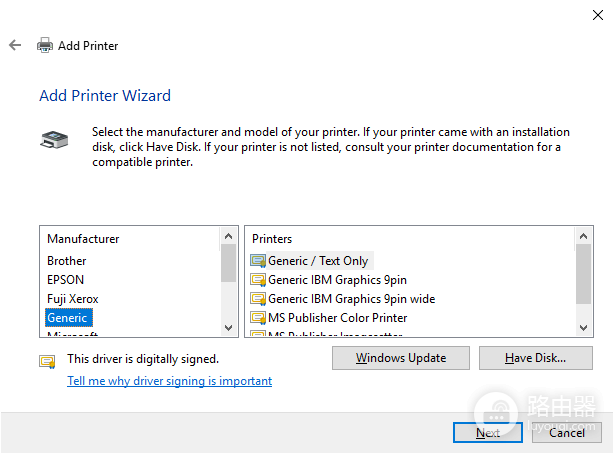Click the MS Publisher Color Printer driver icon
Viewport: 614px width, 454px height.
pos(258,318)
